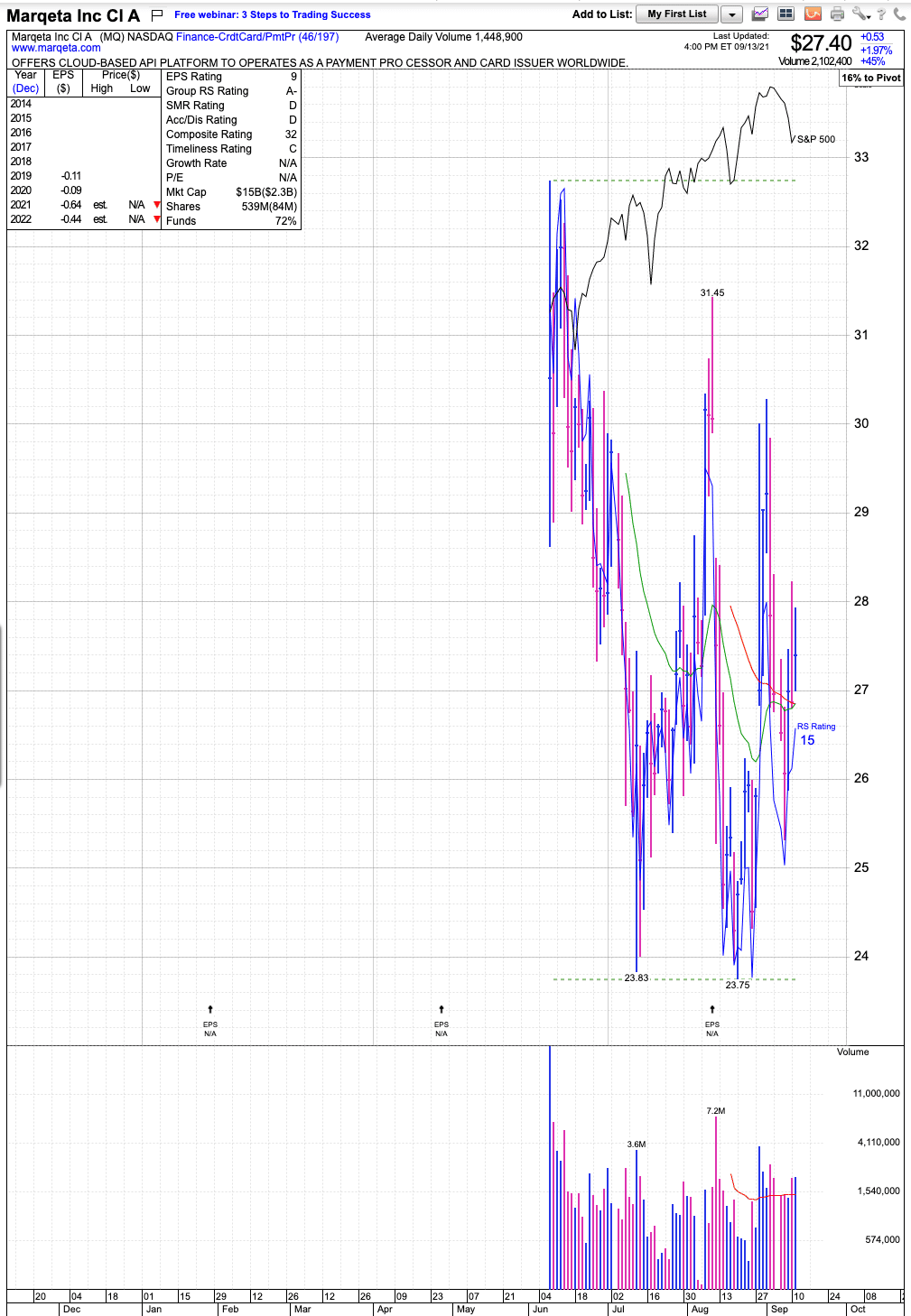Screen dimensions: 911x1316
Task: Click the RS Rating 15 label
Action: pos(815,734)
